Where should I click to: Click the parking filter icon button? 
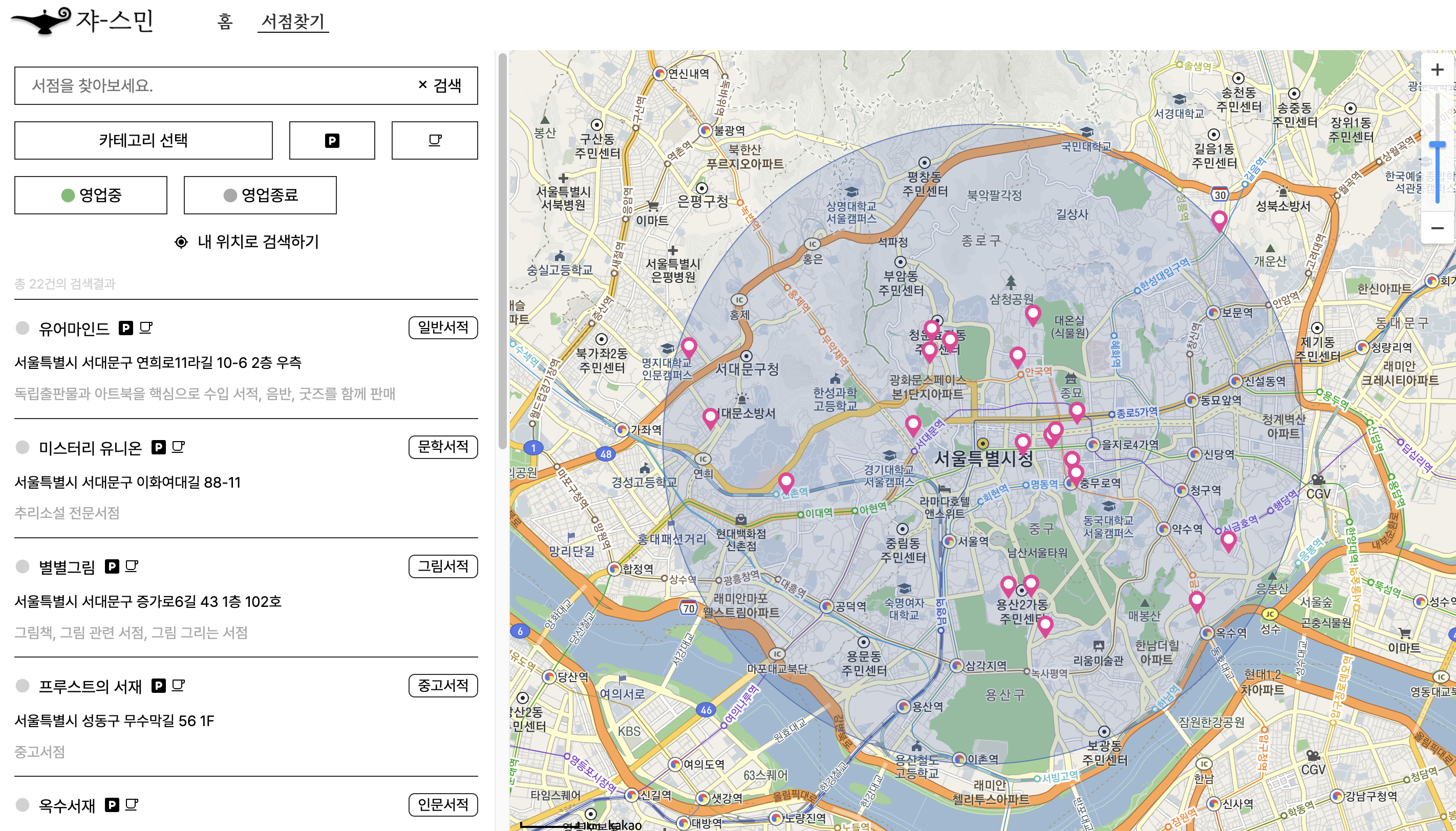[x=332, y=140]
